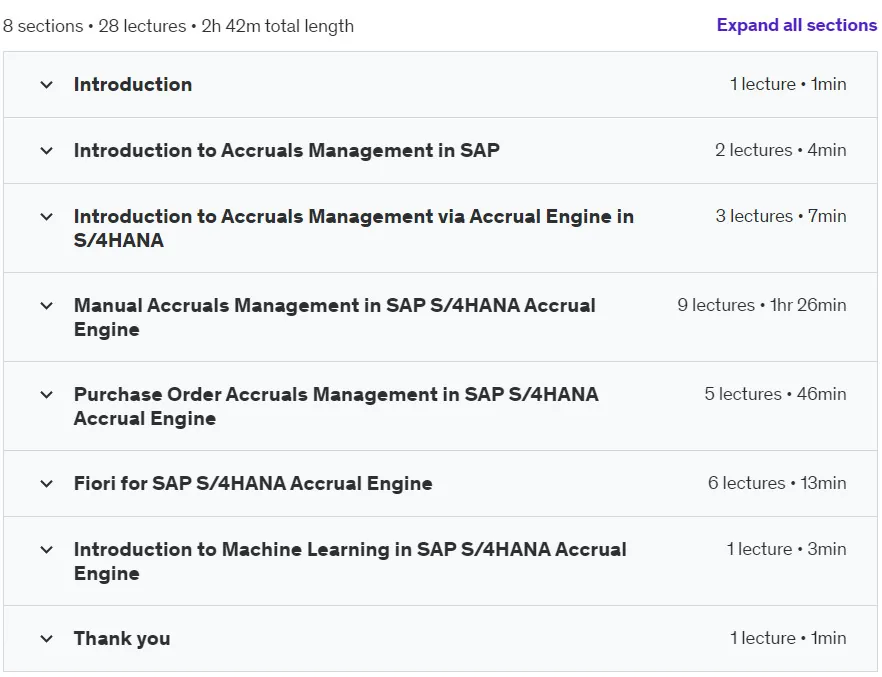This screenshot has width=882, height=677.
Task: Click the 6 lectures 13min label
Action: pos(777,482)
